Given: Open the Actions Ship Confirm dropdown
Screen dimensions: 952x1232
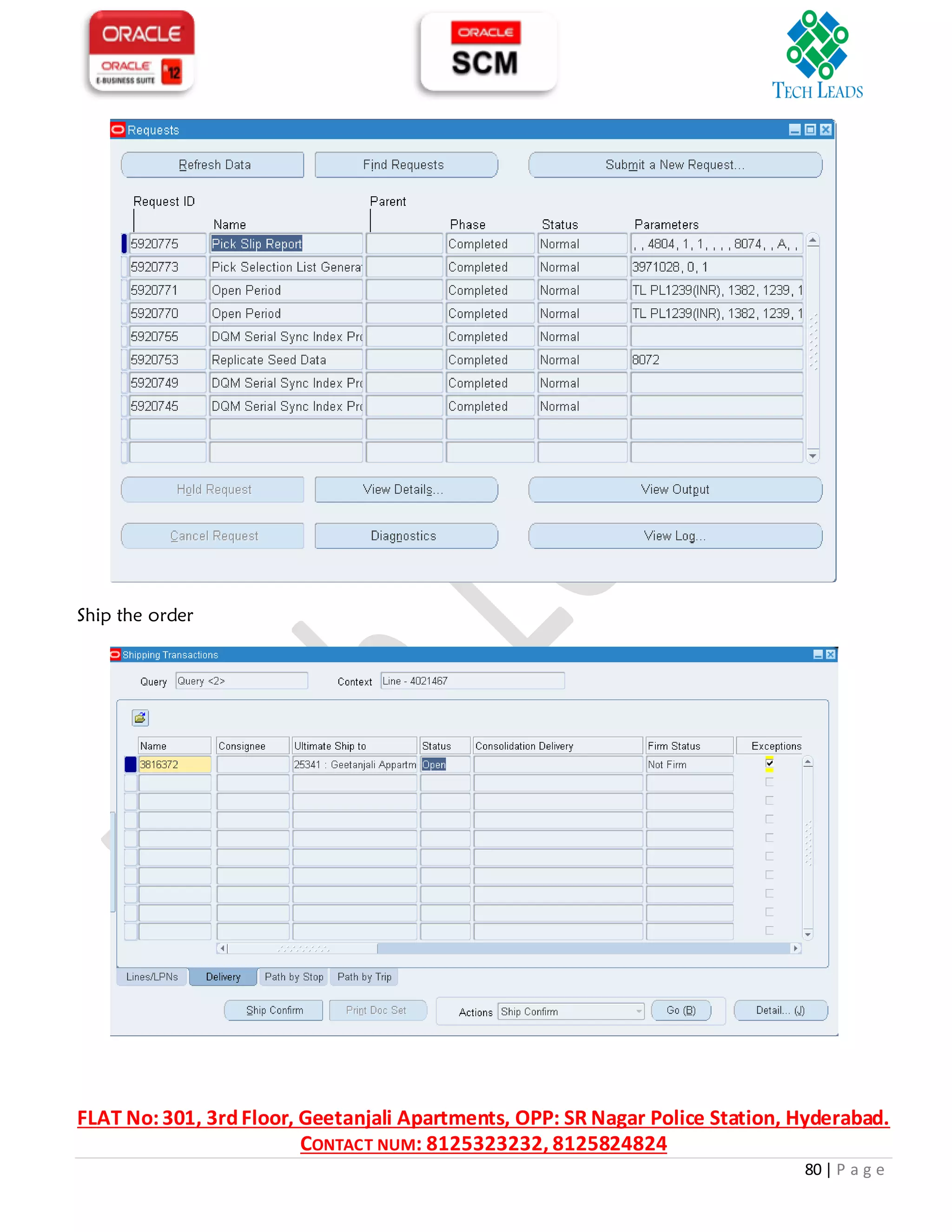Looking at the screenshot, I should 638,1011.
